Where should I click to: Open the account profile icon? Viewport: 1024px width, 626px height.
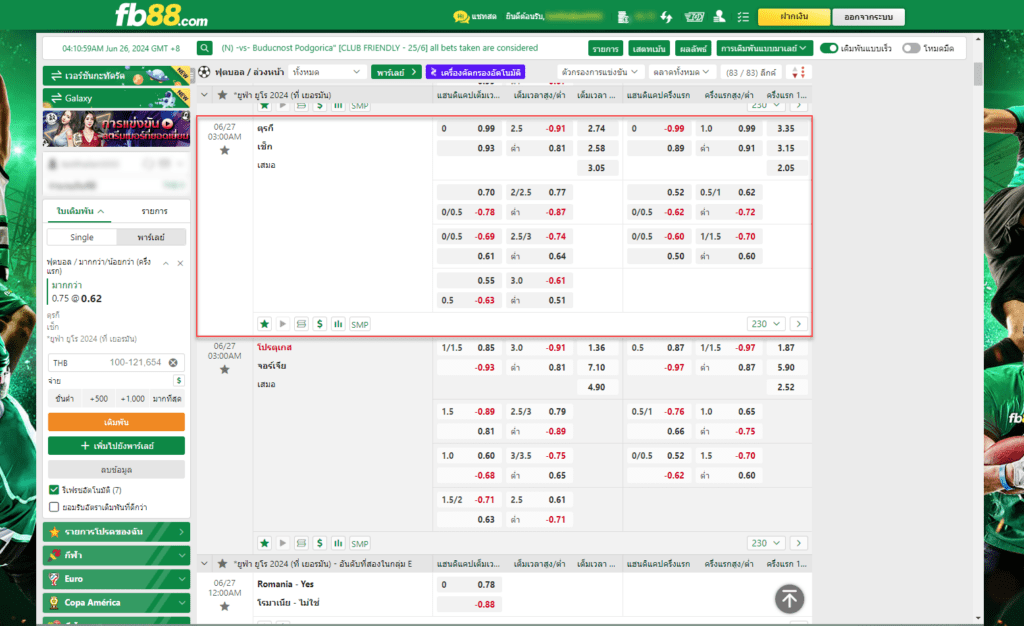point(719,16)
